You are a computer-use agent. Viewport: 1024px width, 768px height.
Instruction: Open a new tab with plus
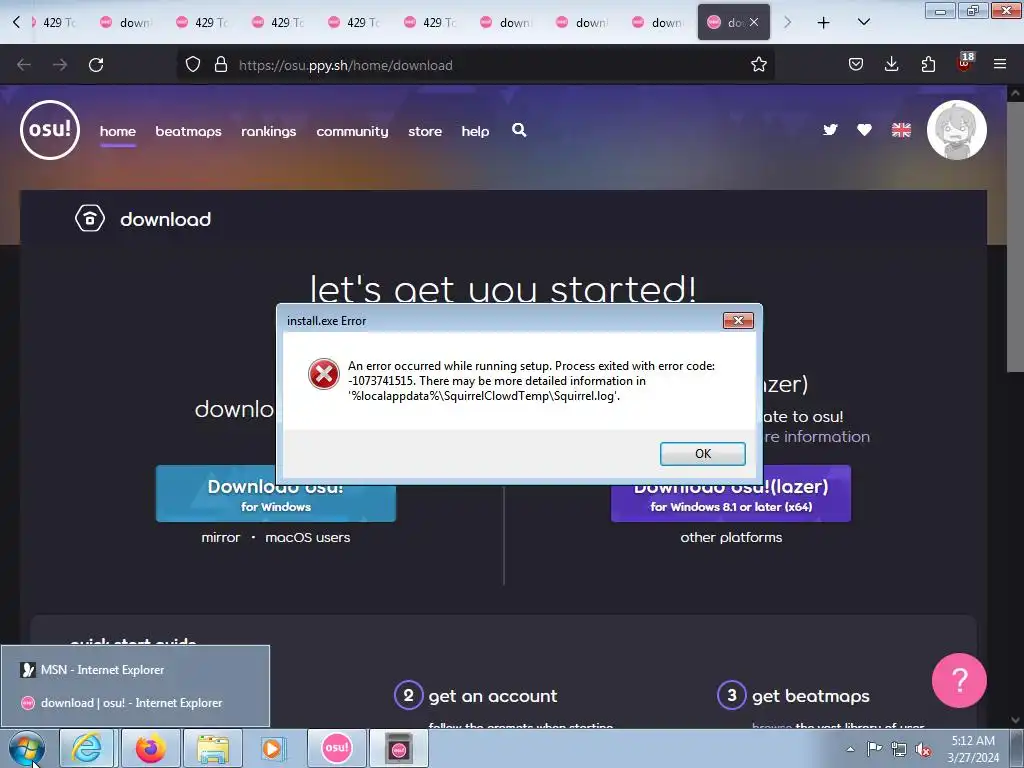(824, 23)
